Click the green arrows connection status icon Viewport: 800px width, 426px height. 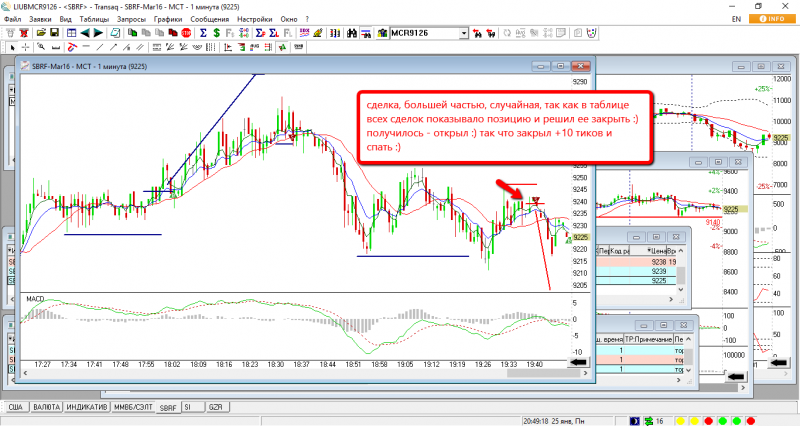pos(649,421)
